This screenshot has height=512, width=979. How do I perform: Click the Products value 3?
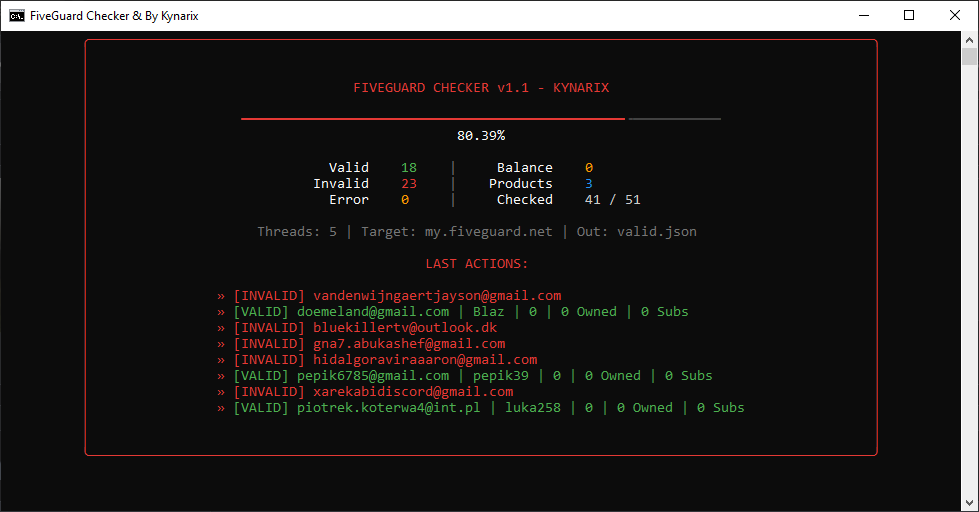pyautogui.click(x=589, y=184)
